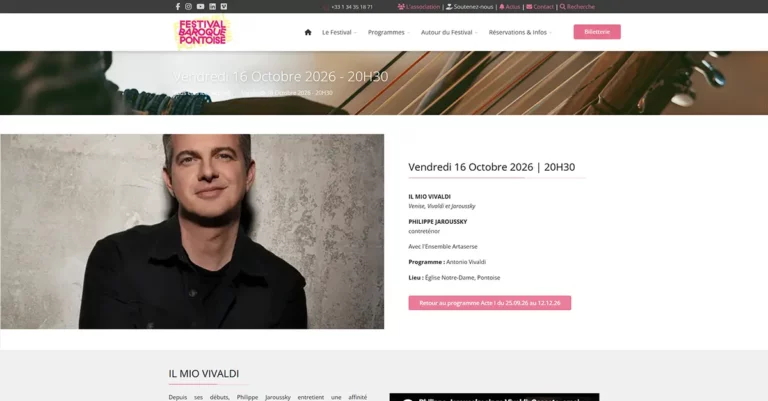Screen dimensions: 768x401
Task: Click the text Avec l'Ensemble Artaserse
Action: coord(443,247)
